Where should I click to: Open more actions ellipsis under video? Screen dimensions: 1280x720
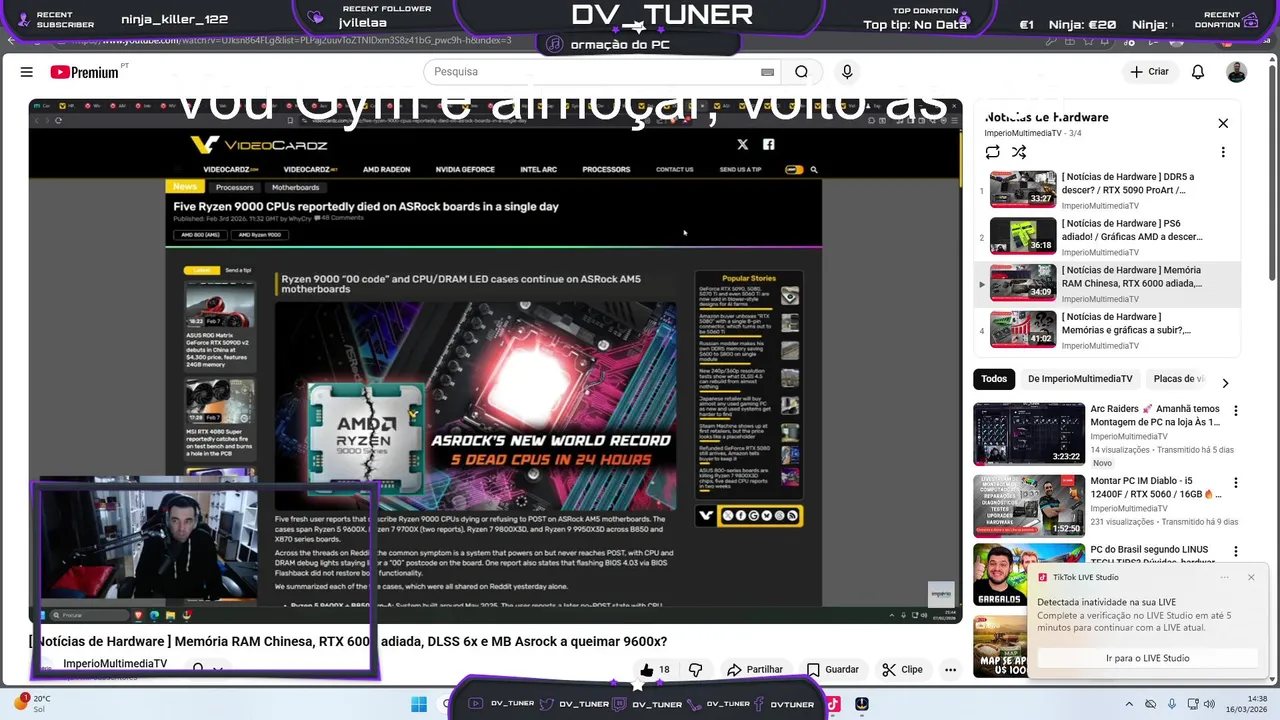950,669
